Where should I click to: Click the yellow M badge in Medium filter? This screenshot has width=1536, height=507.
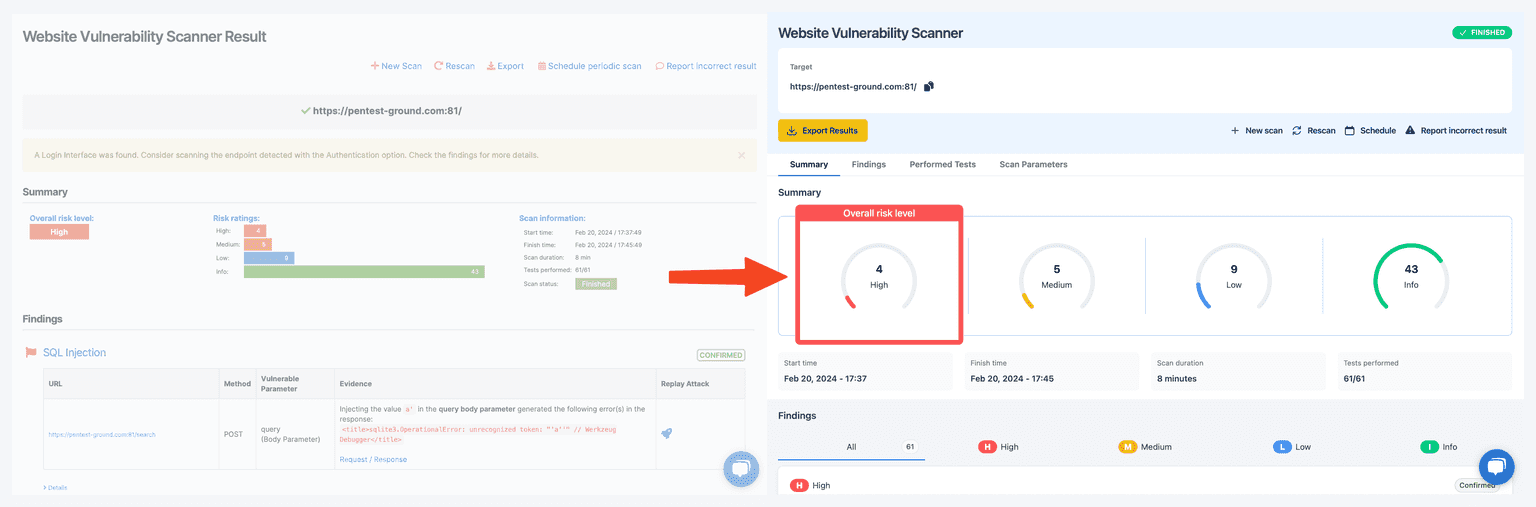tap(1127, 447)
